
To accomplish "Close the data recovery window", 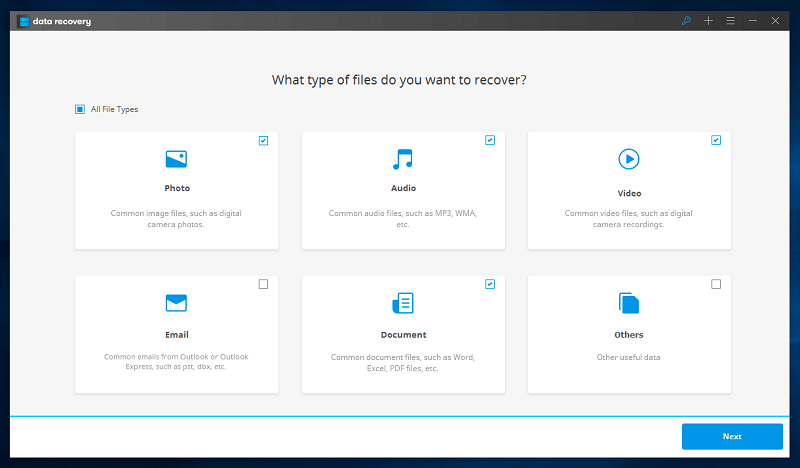I will coord(775,20).
